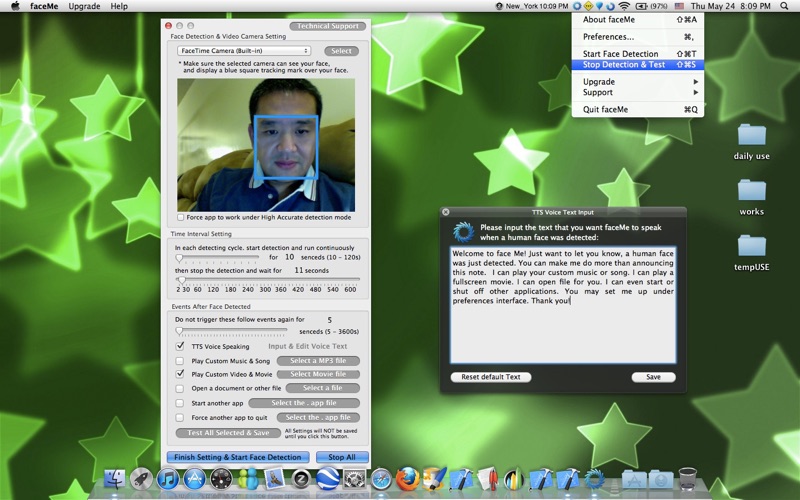Open the bar chart app icon in dock

pos(514,479)
